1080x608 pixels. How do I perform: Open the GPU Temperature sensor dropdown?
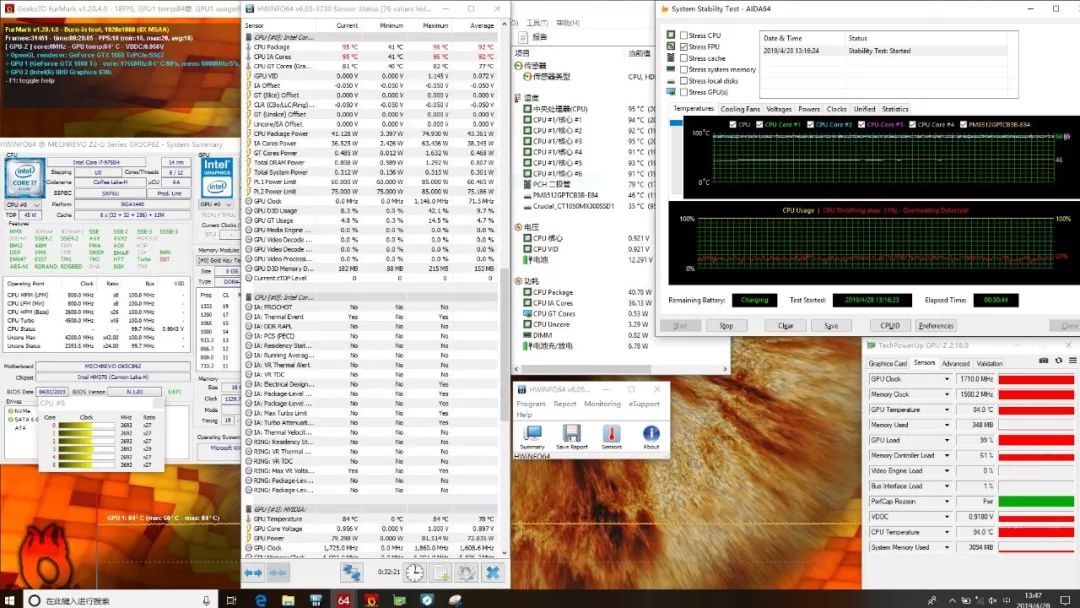pyautogui.click(x=947, y=410)
